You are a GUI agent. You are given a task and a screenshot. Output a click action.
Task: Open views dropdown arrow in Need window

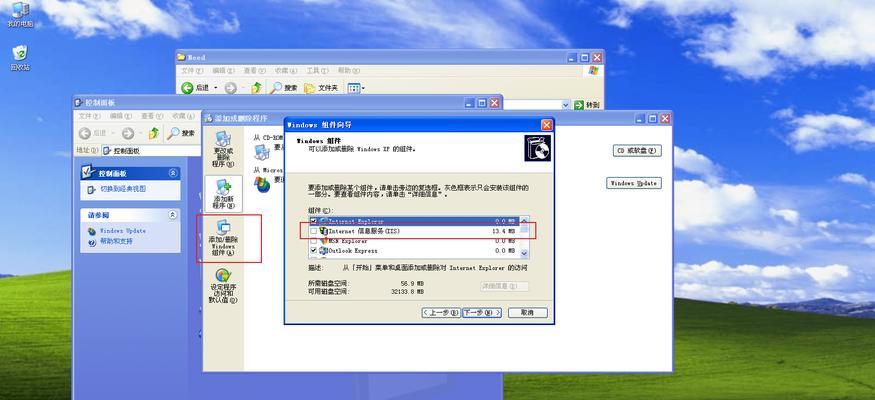(x=363, y=88)
